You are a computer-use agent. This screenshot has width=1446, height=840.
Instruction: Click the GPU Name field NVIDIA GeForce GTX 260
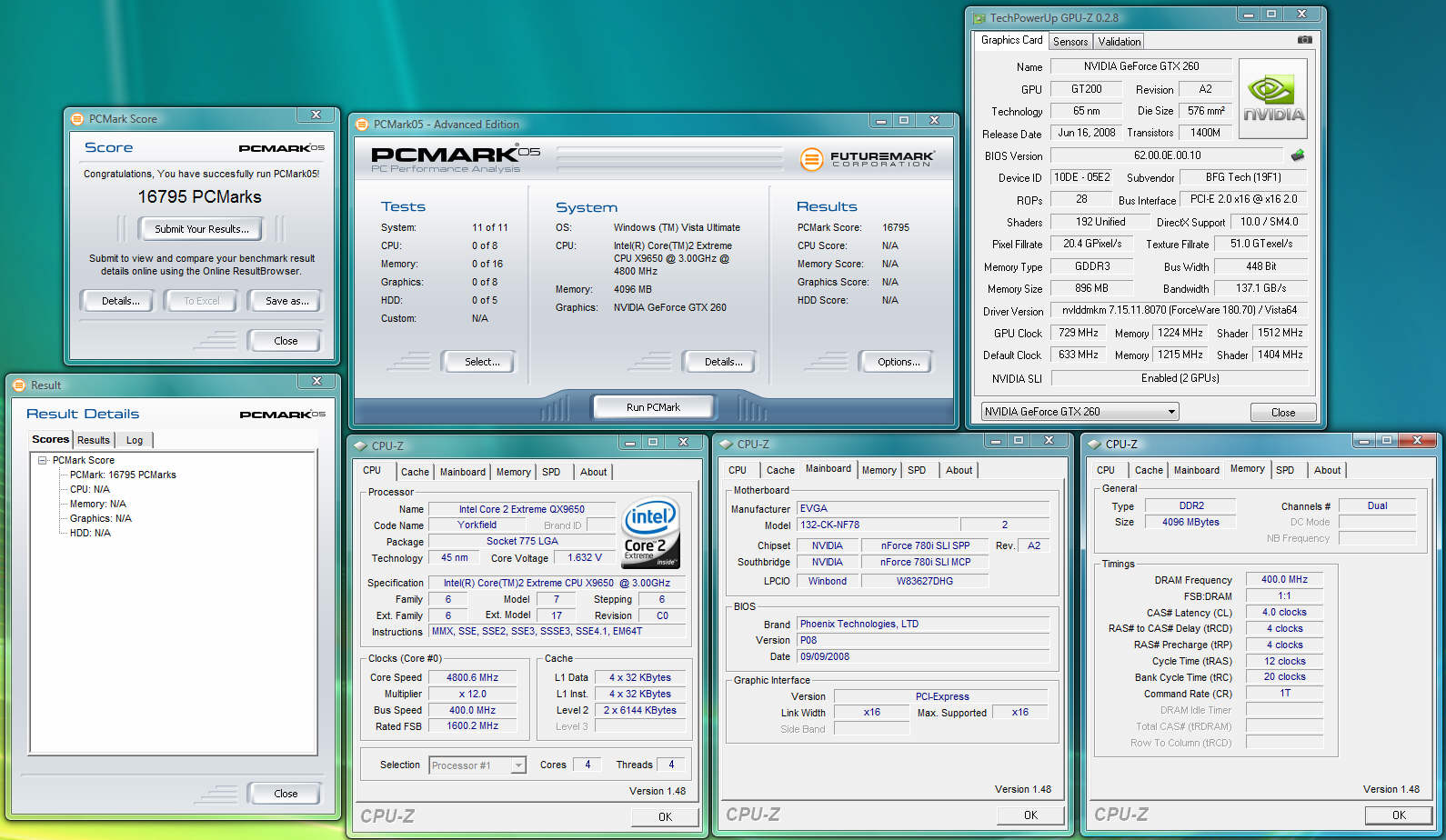1140,66
